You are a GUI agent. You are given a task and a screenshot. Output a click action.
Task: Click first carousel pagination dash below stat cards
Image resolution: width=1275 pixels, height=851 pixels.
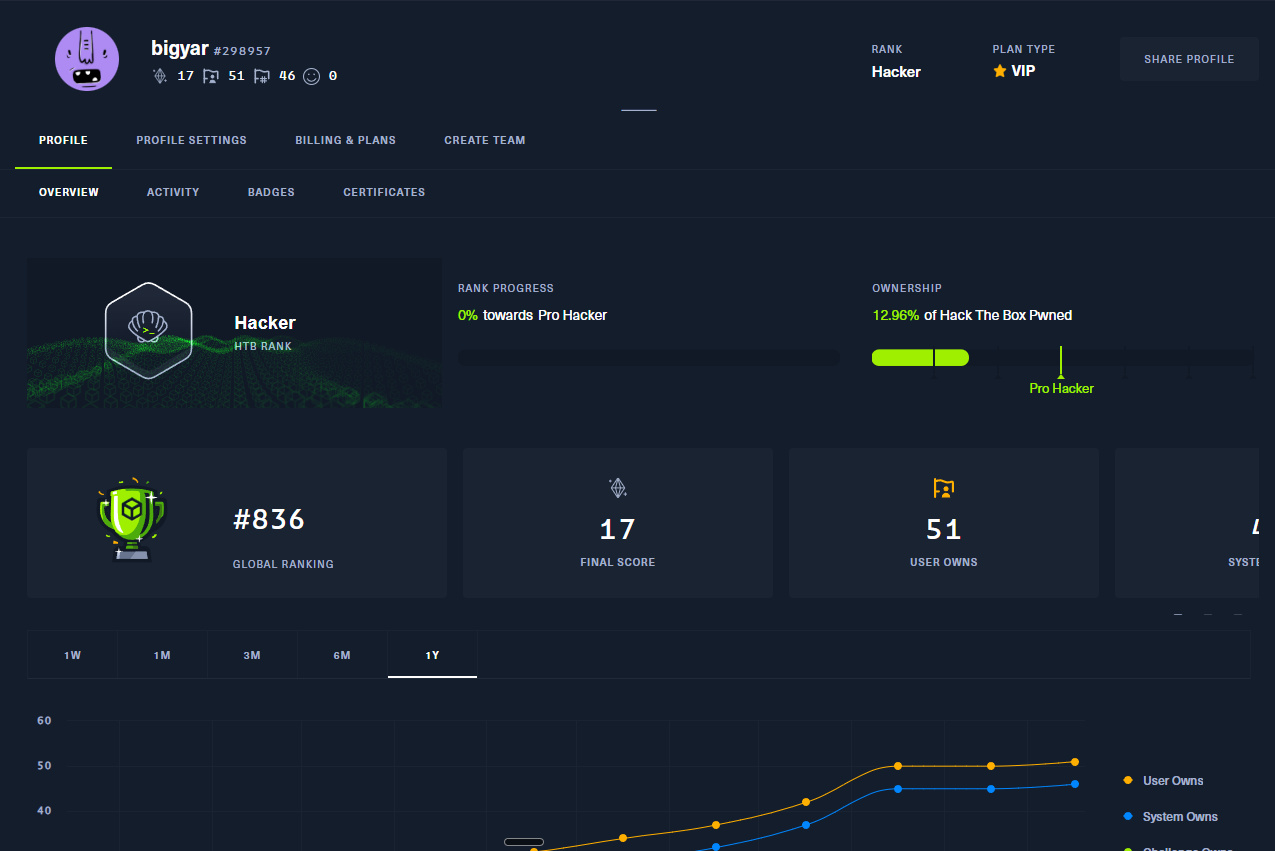point(1178,615)
